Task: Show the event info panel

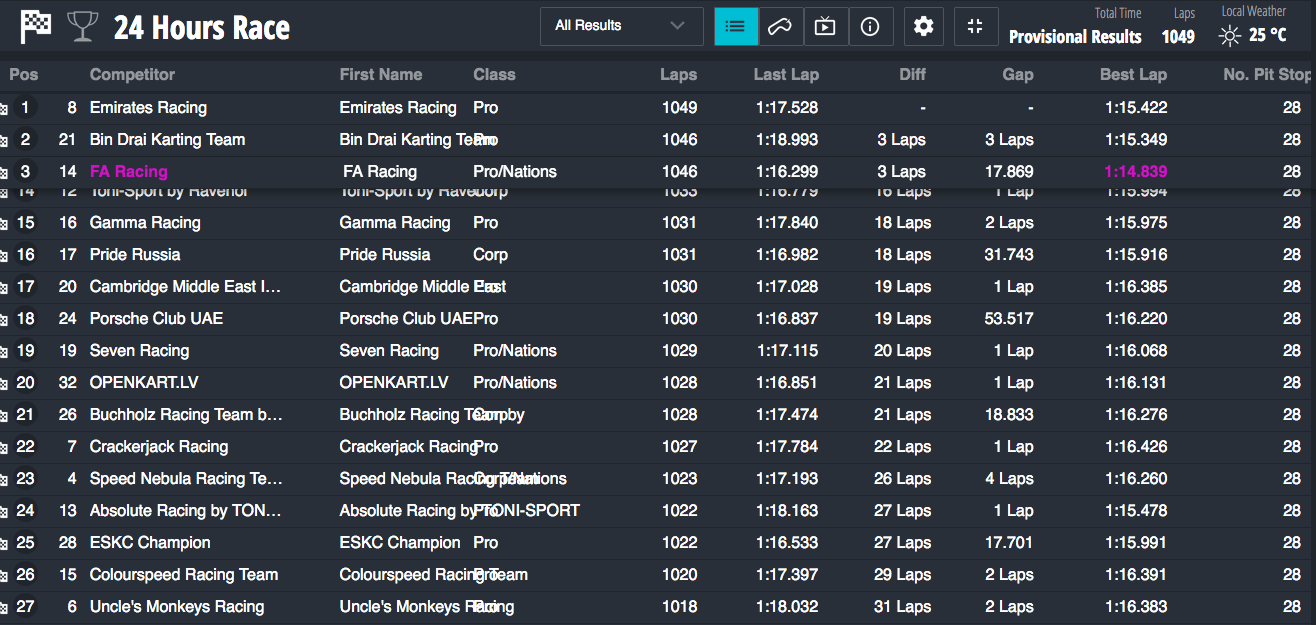Action: tap(870, 27)
